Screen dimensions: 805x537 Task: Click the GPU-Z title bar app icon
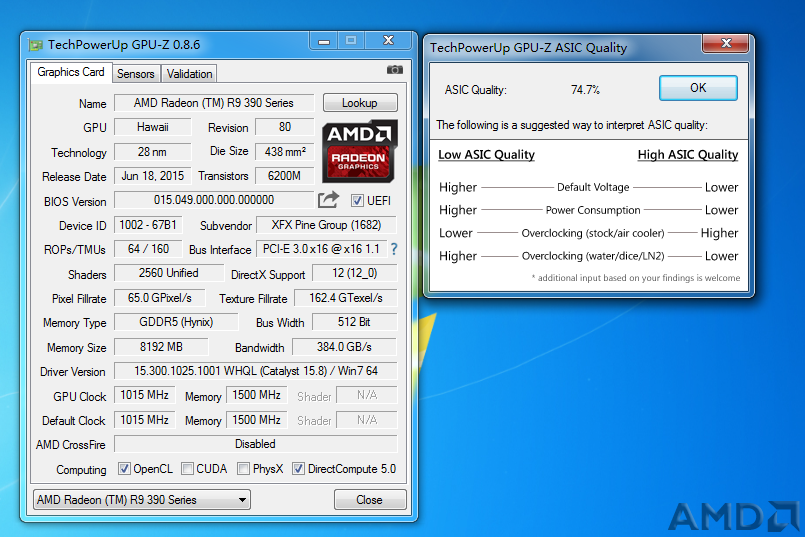[x=35, y=45]
